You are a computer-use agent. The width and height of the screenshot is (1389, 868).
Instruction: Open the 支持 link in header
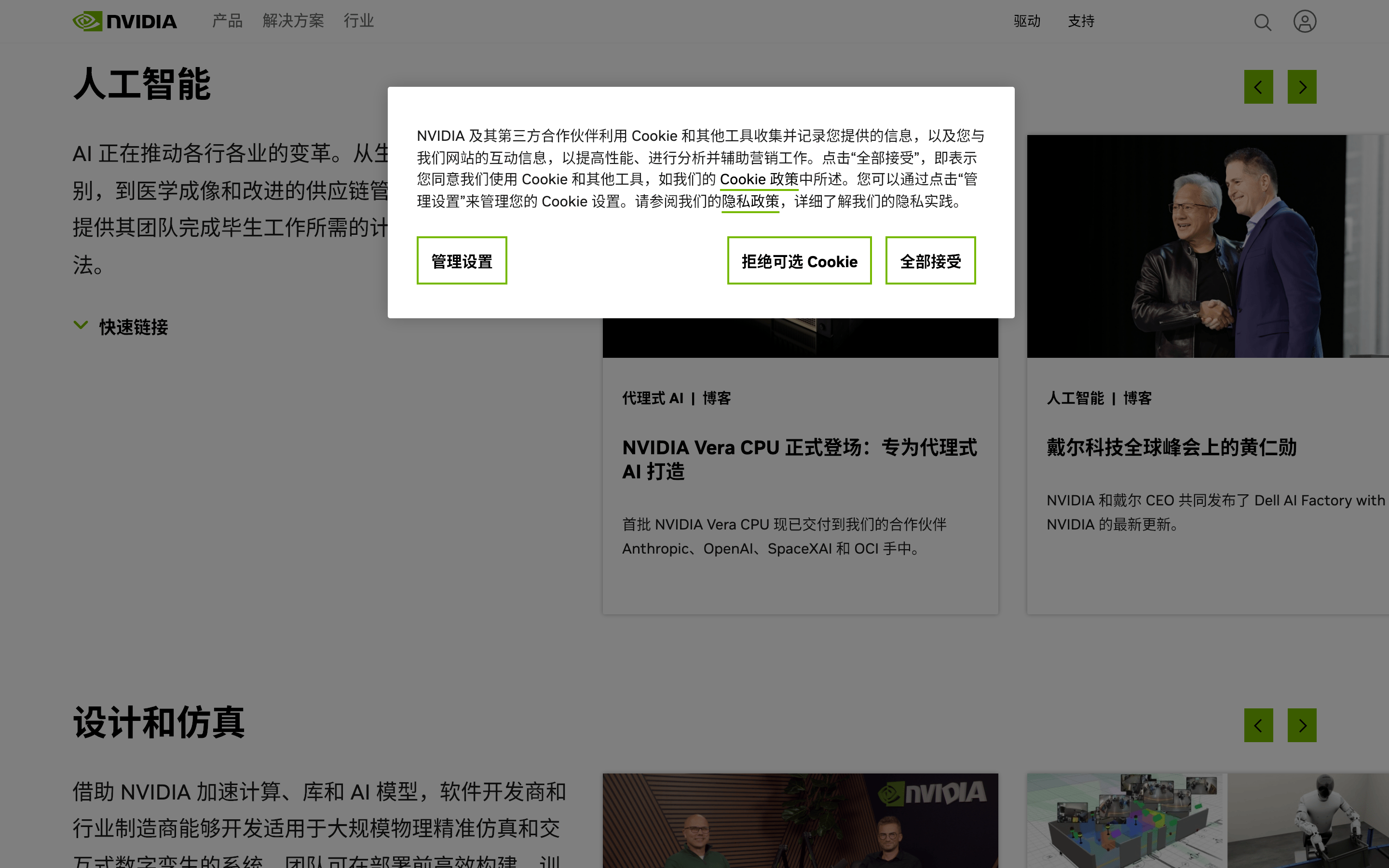(x=1081, y=21)
